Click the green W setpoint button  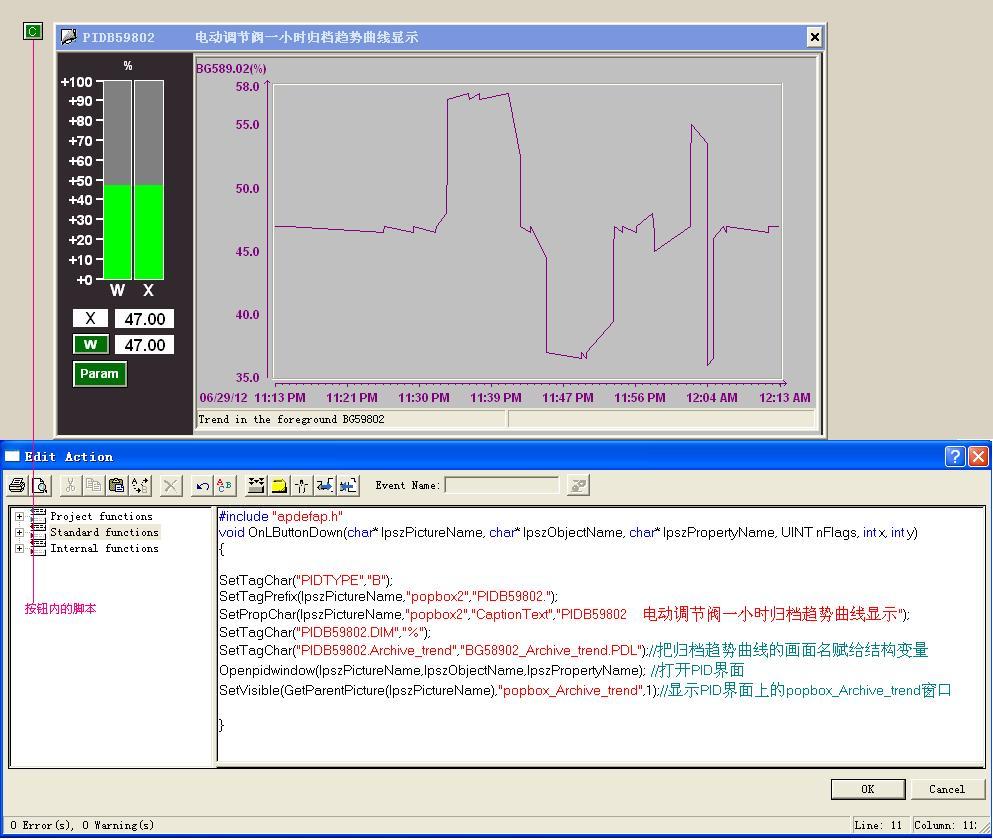pyautogui.click(x=90, y=344)
